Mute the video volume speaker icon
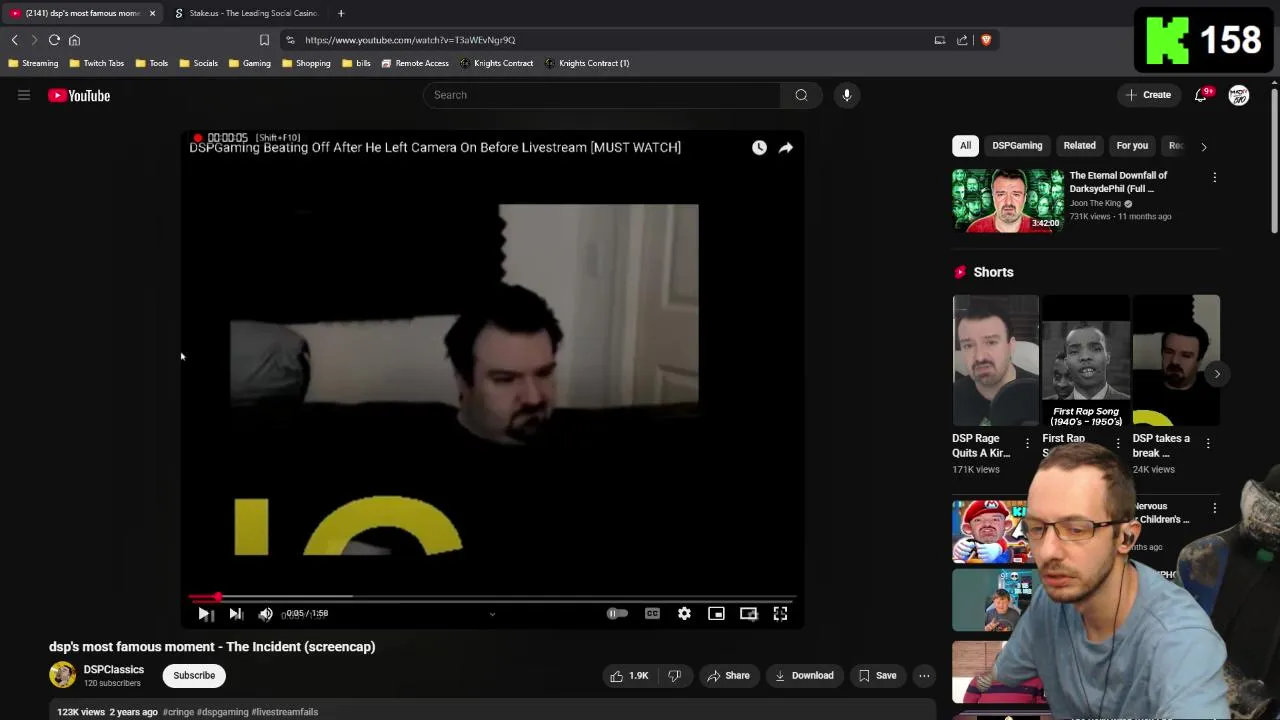Viewport: 1280px width, 720px height. coord(266,614)
